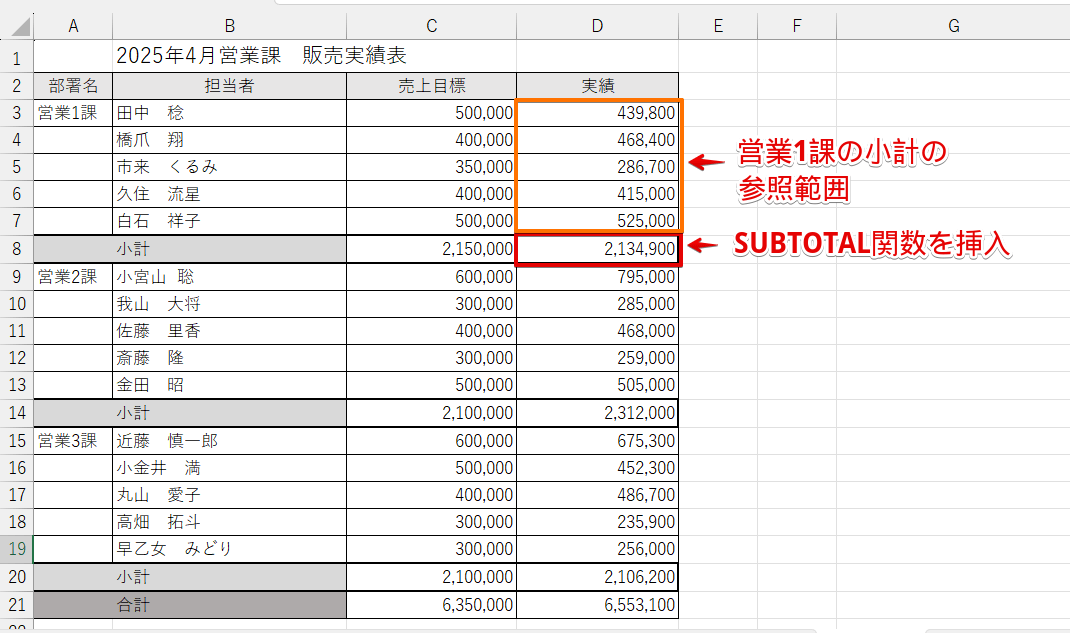Select cell with 小金井 満

point(229,468)
